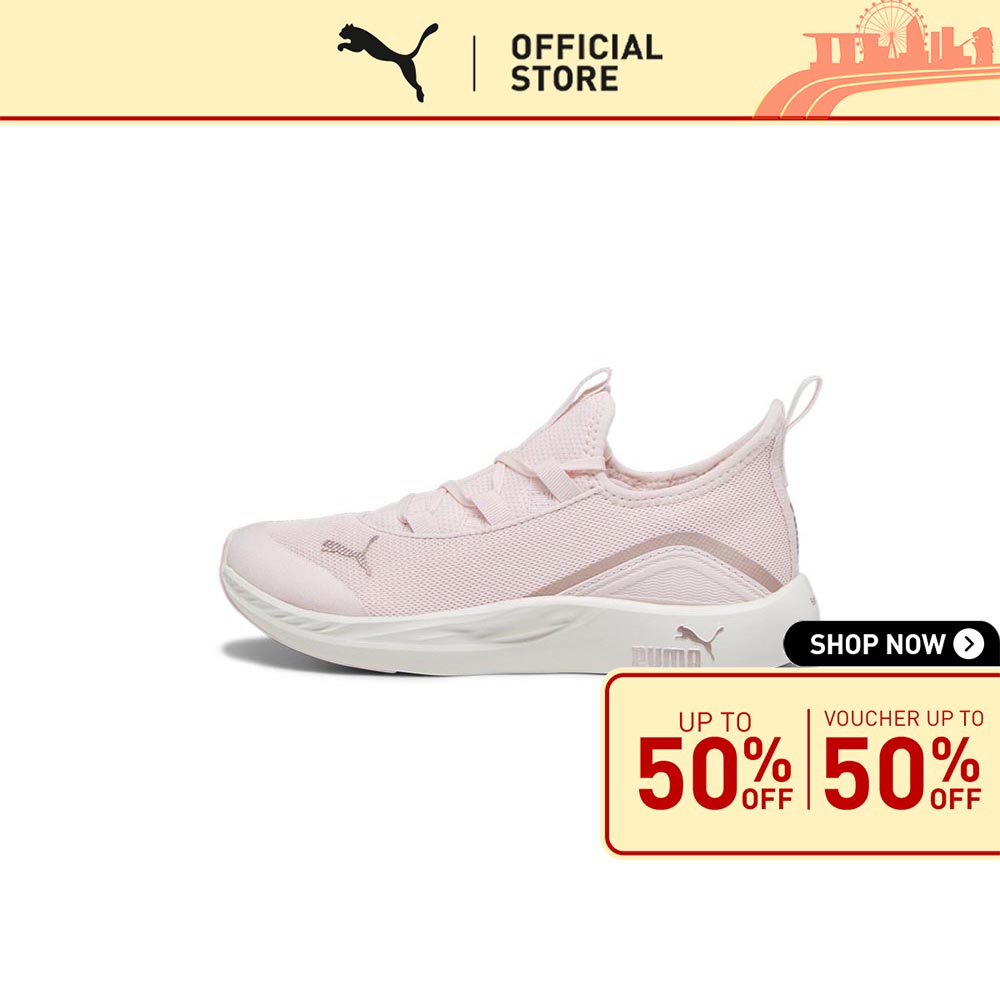Click the vertical divider beside Puma logo
Image resolution: width=1000 pixels, height=1000 pixels.
[474, 63]
